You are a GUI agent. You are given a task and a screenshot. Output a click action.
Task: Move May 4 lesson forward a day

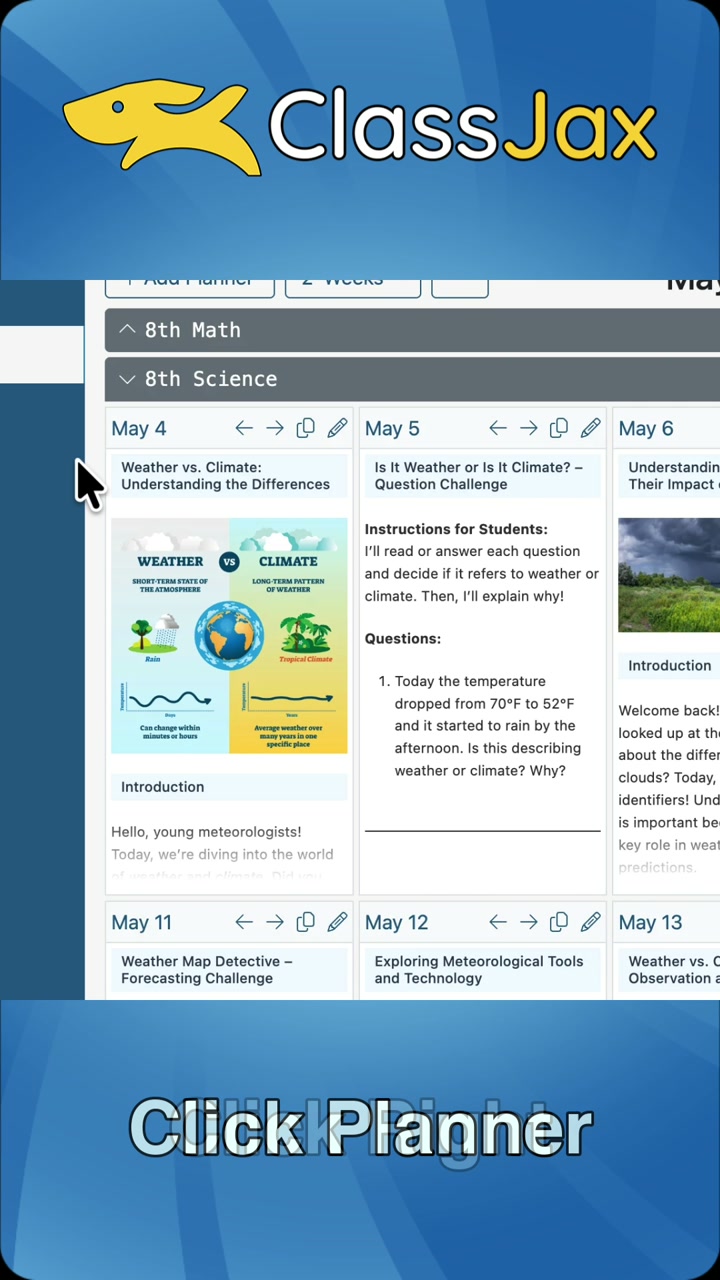coord(275,428)
